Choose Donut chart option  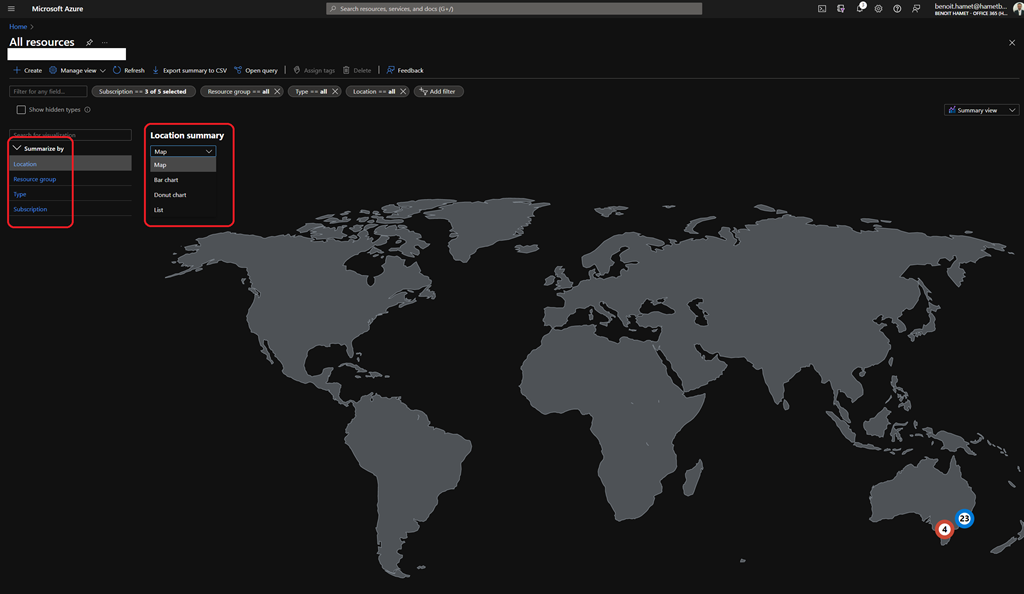(170, 195)
